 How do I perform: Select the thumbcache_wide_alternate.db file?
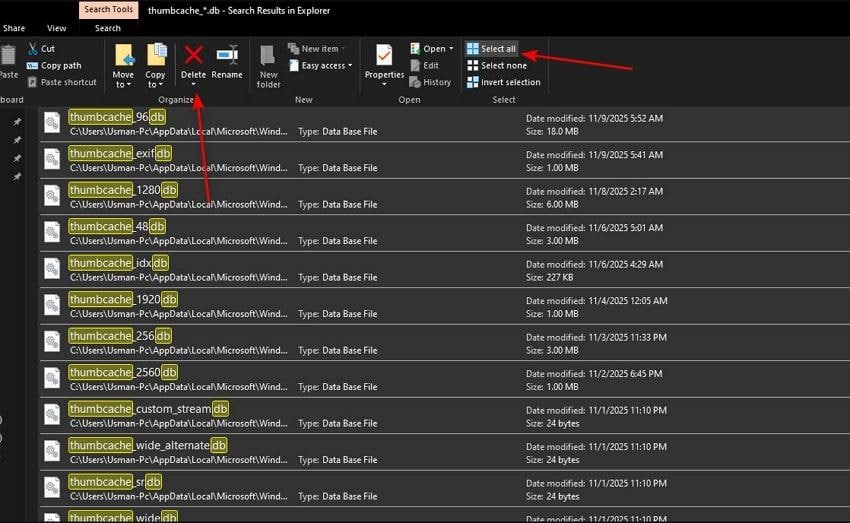point(445,452)
